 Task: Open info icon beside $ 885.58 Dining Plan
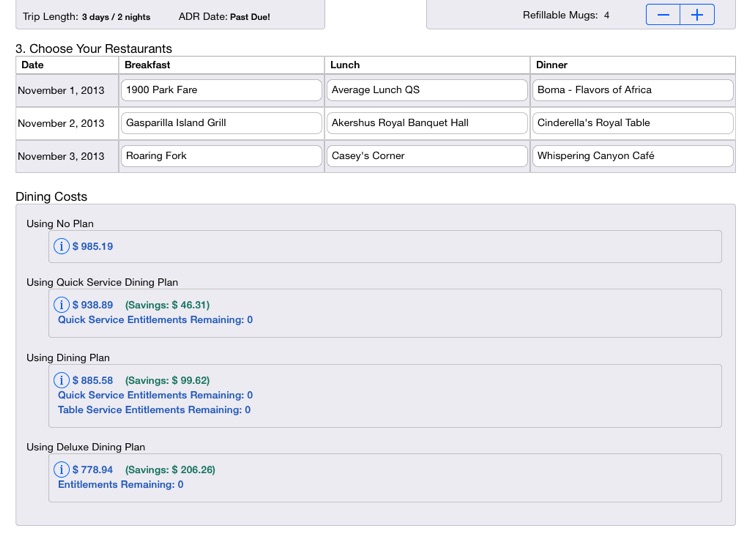pos(61,380)
